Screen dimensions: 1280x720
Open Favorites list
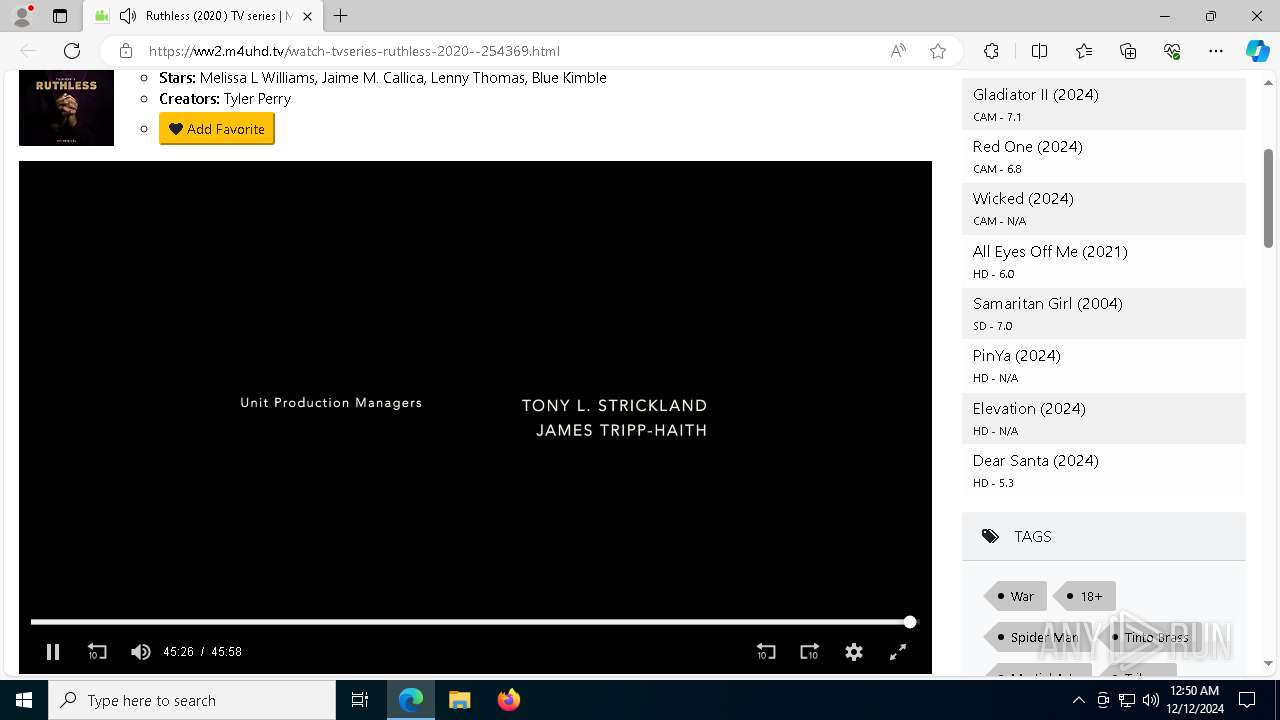pyautogui.click(x=1084, y=51)
